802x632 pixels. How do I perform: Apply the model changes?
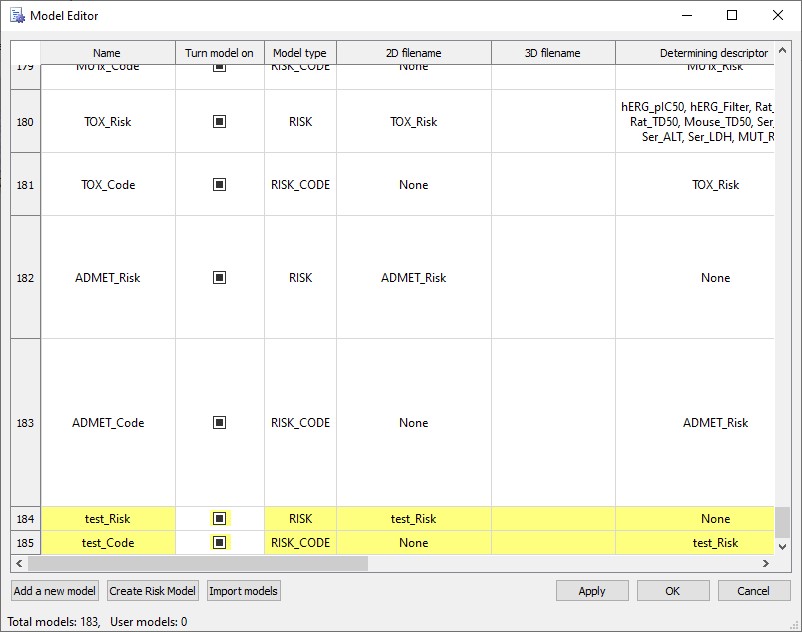(x=592, y=591)
